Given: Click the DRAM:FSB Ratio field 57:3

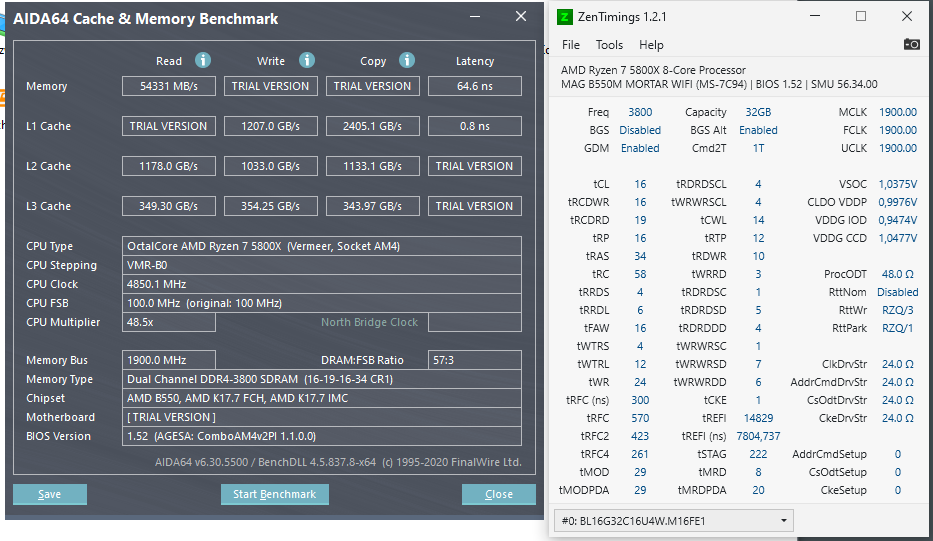Looking at the screenshot, I should point(475,360).
